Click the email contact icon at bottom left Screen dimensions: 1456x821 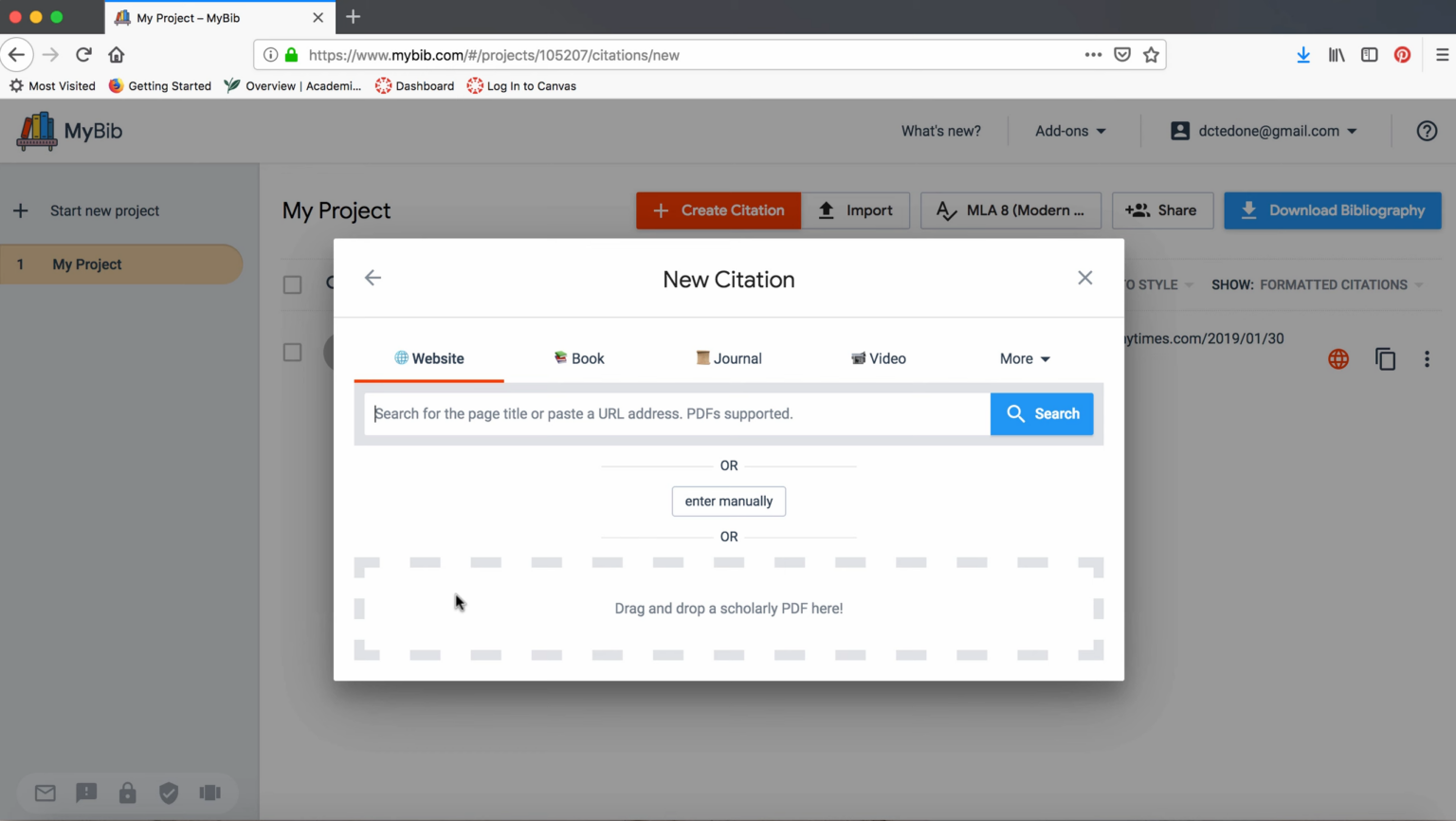coord(45,793)
